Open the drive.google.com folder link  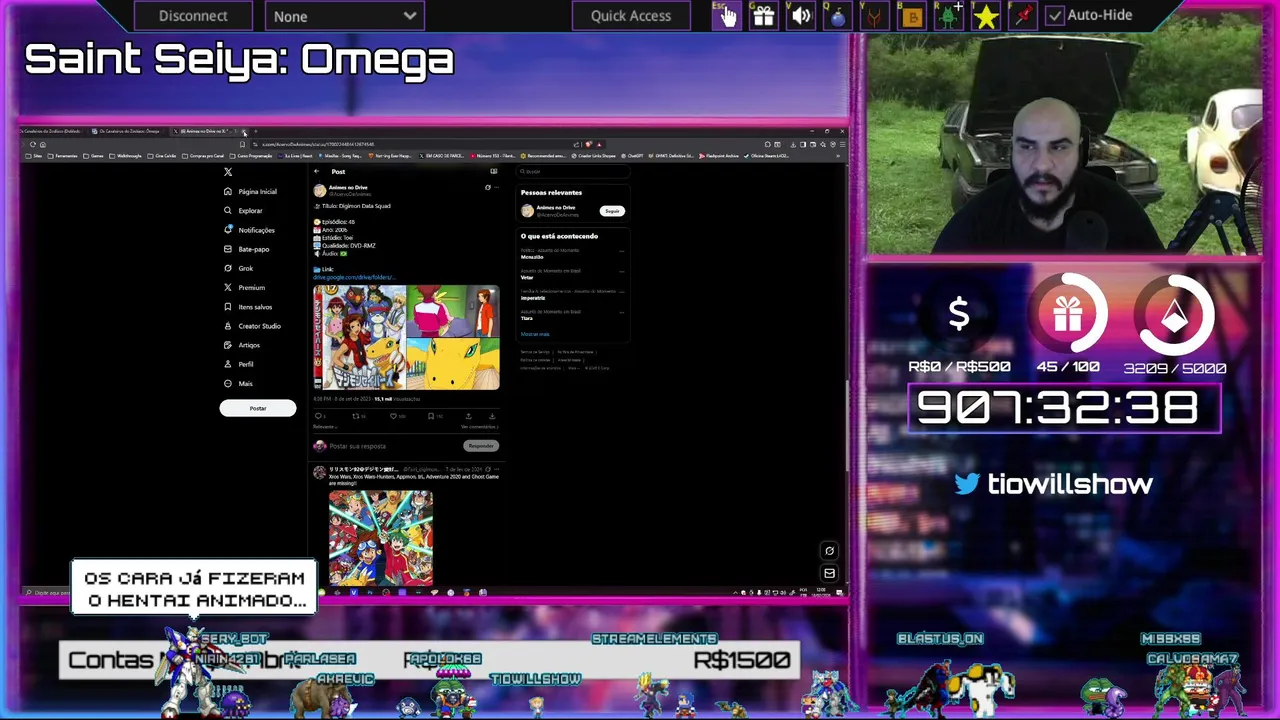tap(354, 277)
